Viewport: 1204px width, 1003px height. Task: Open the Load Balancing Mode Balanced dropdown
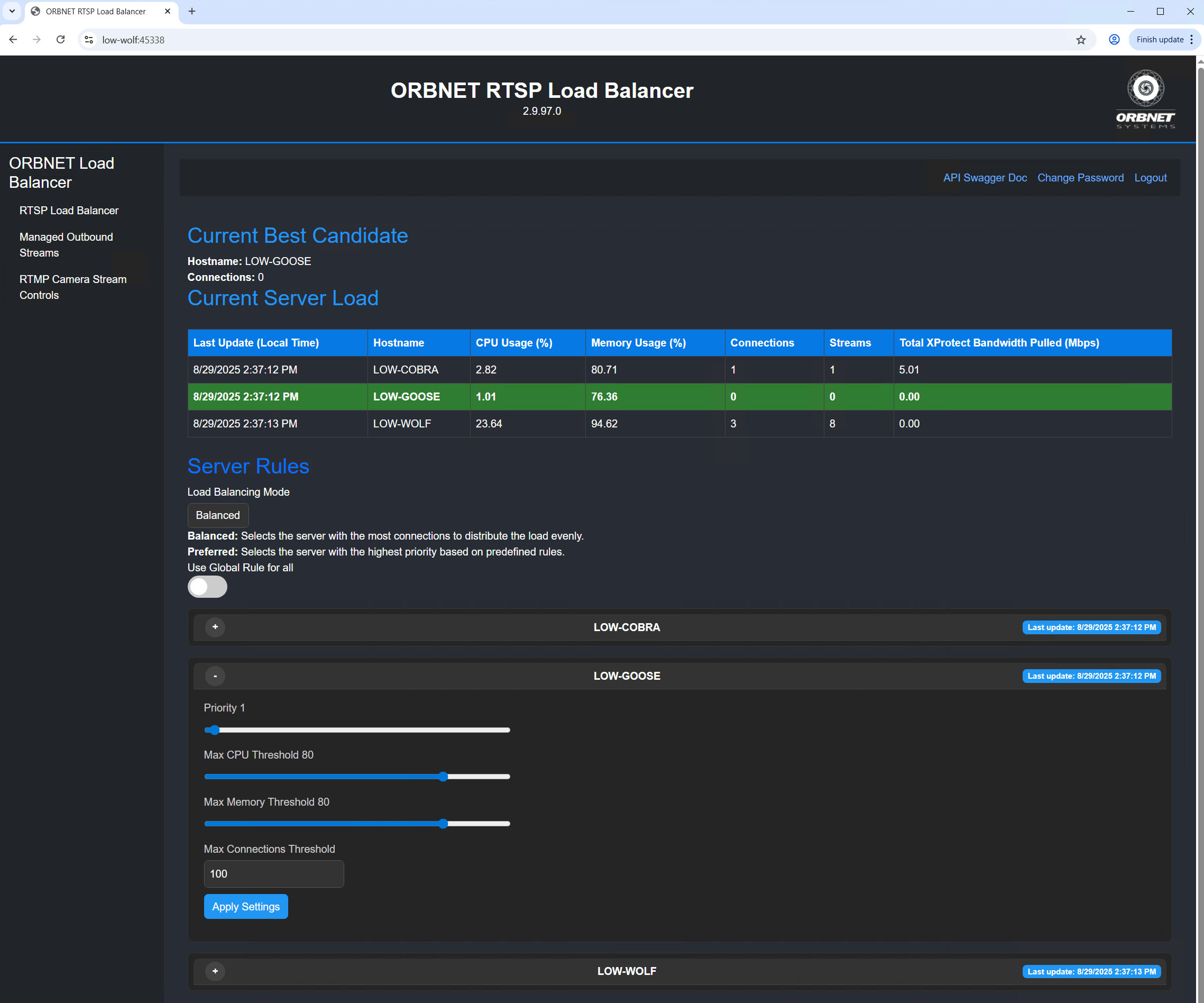[218, 515]
